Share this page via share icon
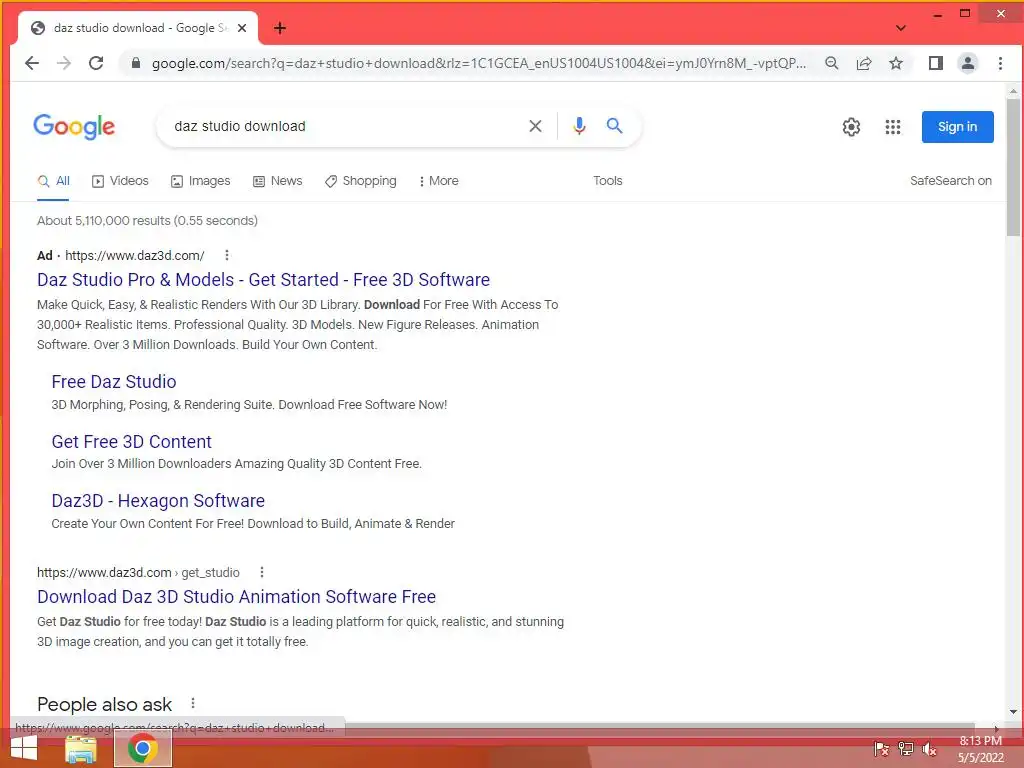Viewport: 1024px width, 768px height. pos(863,63)
